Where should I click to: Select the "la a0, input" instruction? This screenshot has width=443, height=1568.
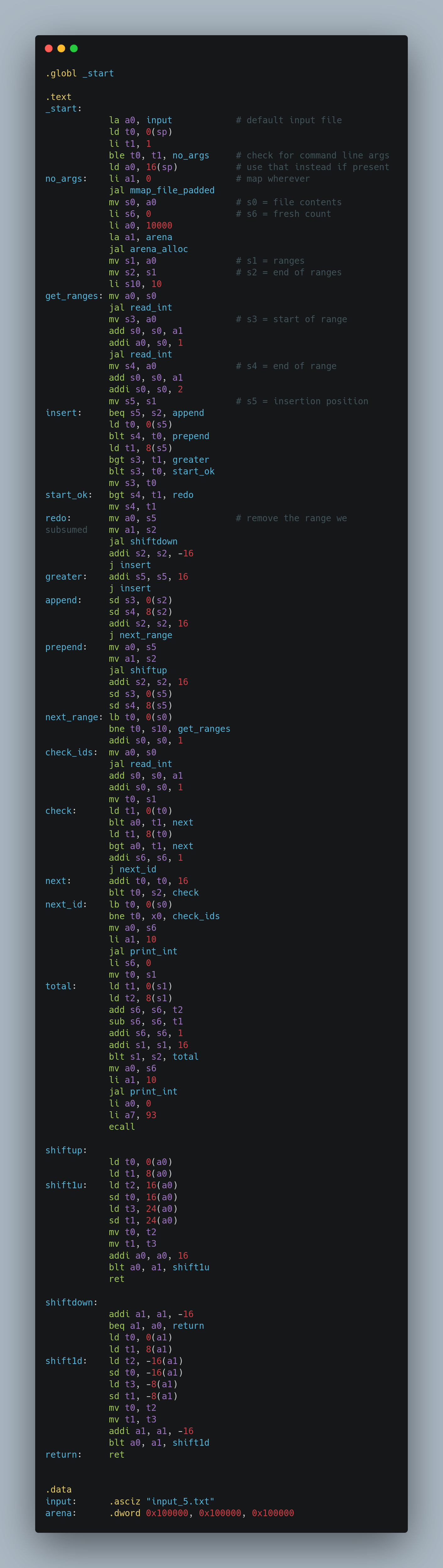(140, 120)
